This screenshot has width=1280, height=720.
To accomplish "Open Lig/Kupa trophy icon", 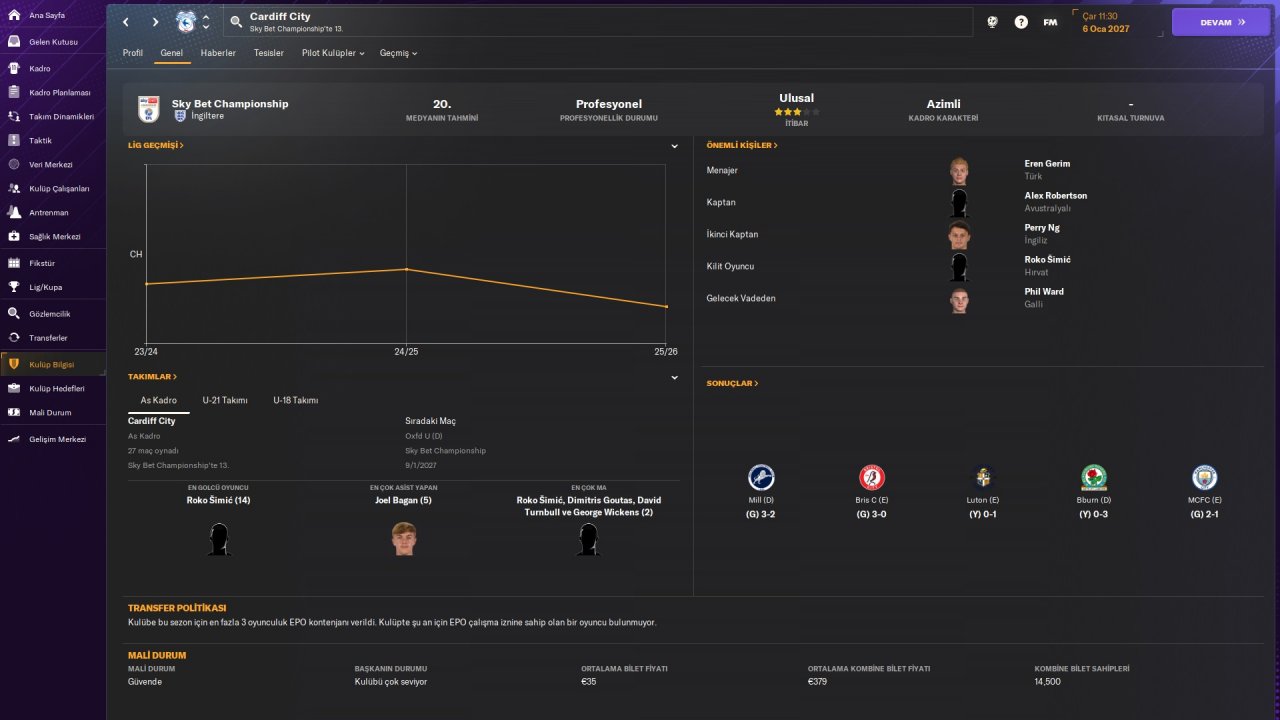I will coord(14,287).
